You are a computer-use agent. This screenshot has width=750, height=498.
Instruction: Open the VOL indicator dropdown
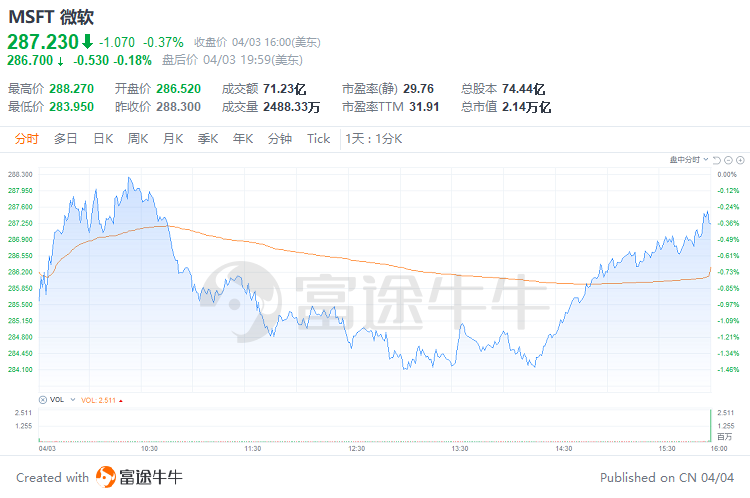point(73,399)
